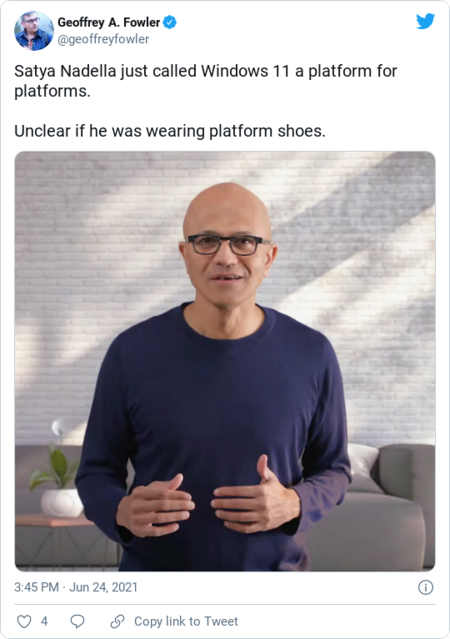Click the man's glasses in the photo
This screenshot has height=639, width=450.
(227, 245)
